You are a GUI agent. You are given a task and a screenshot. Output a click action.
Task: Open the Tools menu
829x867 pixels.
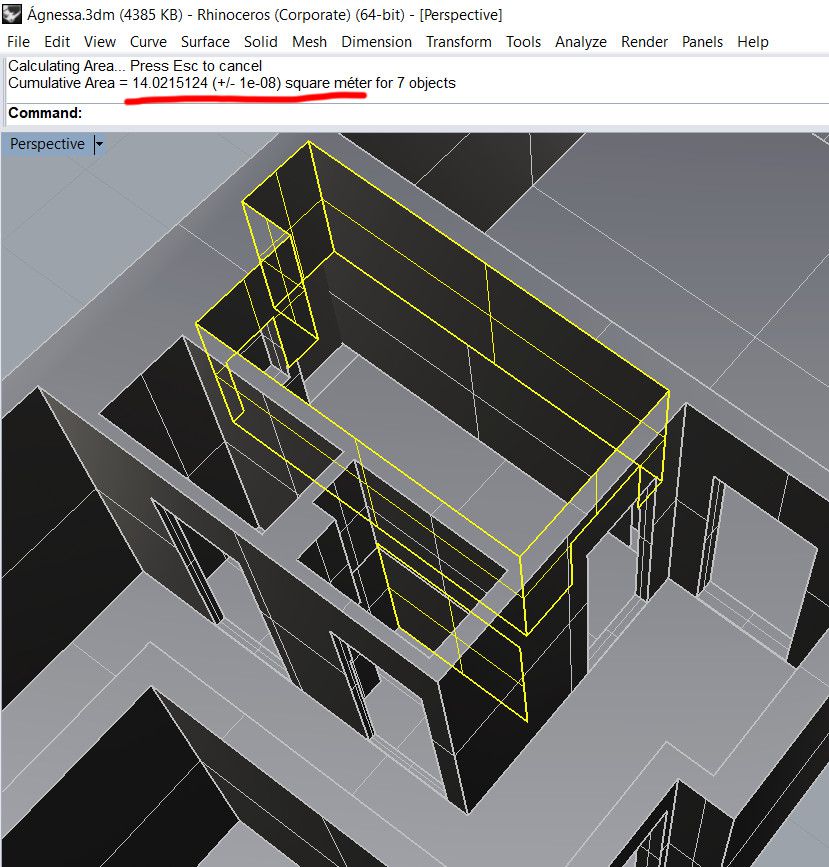tap(523, 42)
